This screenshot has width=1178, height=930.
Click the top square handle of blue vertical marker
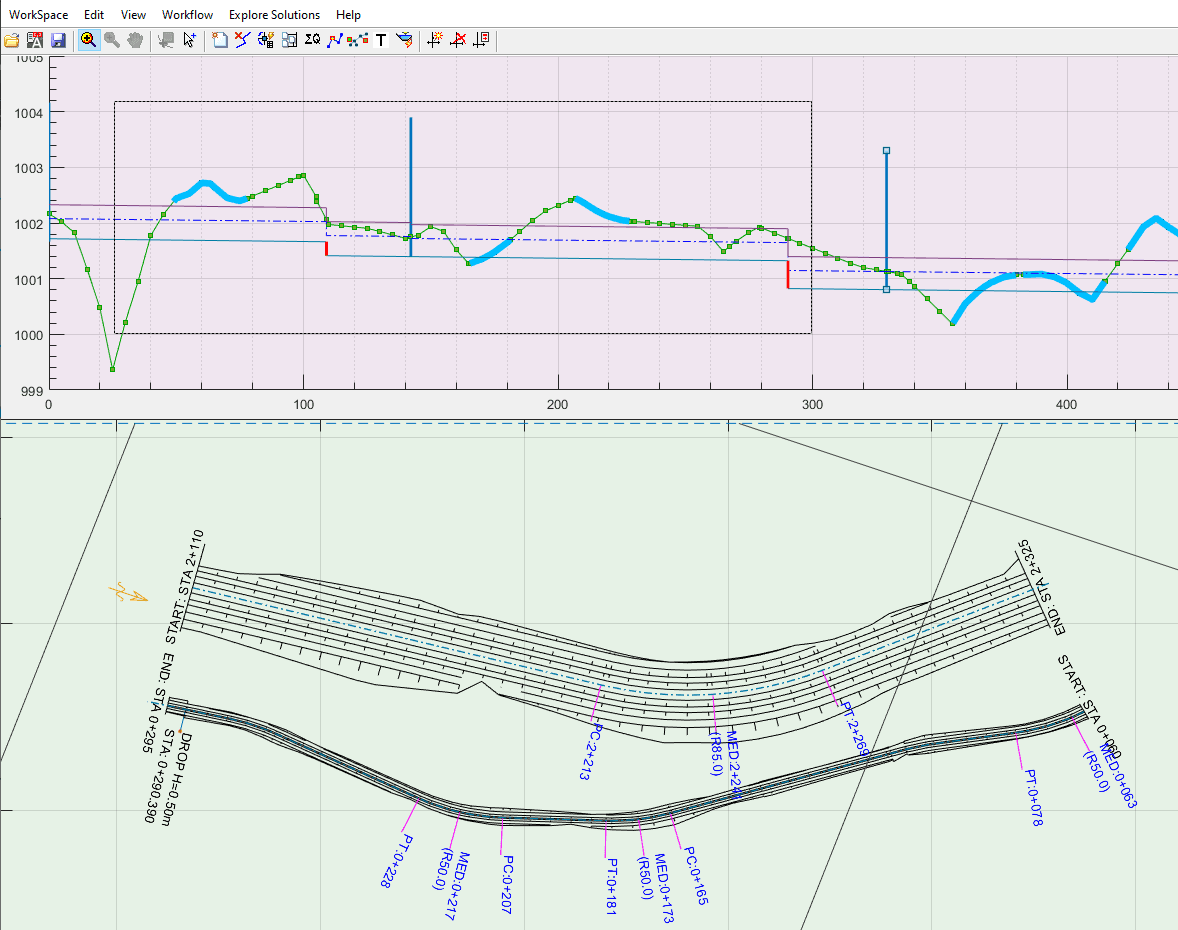tap(886, 151)
